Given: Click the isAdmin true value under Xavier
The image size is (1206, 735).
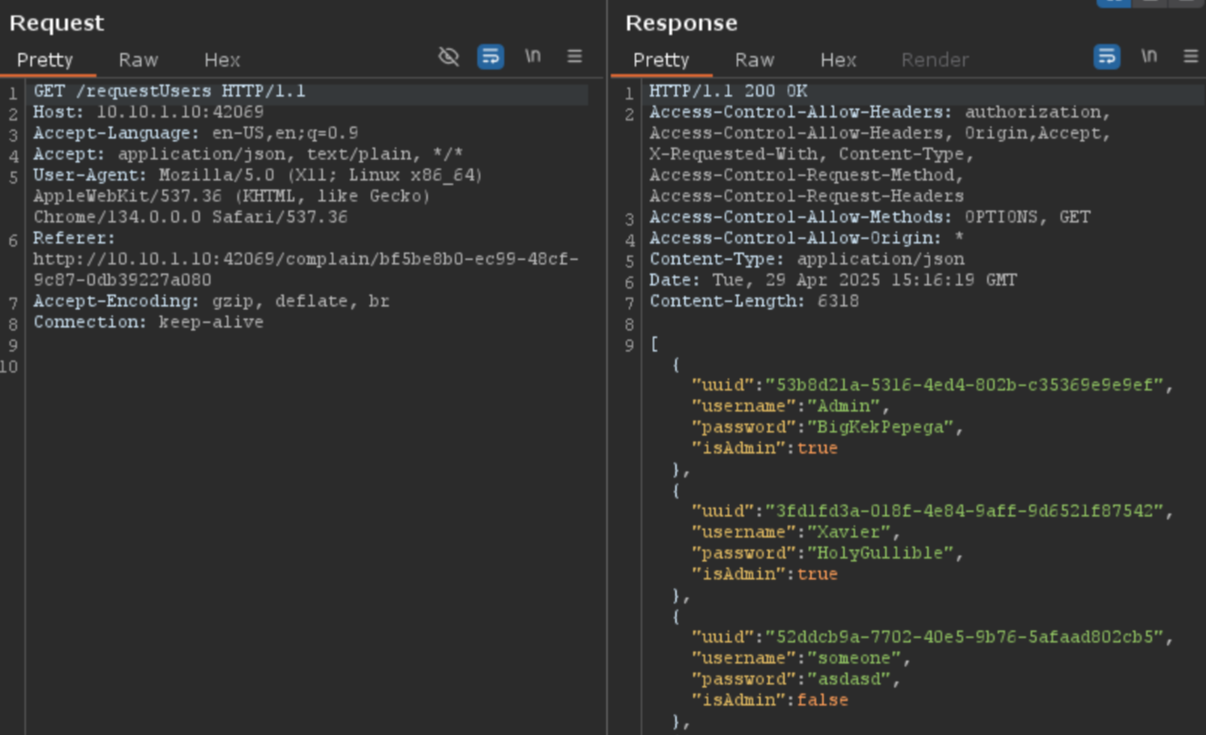Looking at the screenshot, I should pos(817,574).
